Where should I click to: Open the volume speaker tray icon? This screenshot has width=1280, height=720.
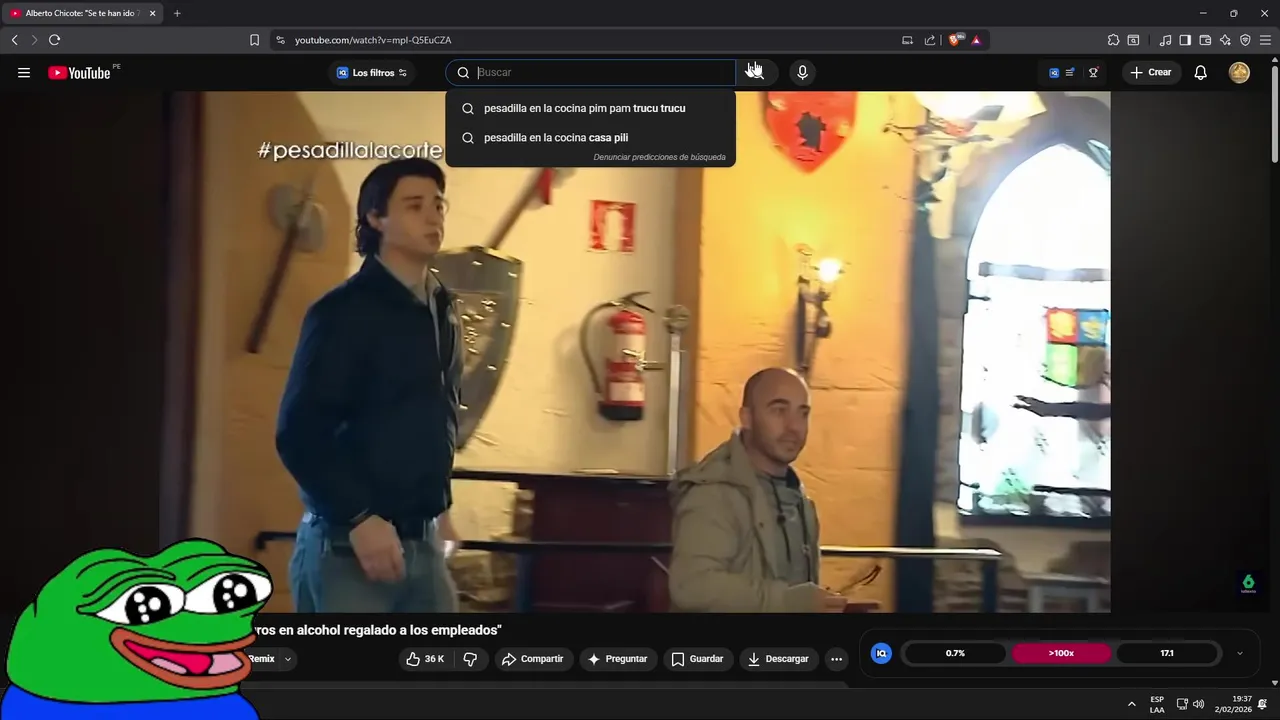pyautogui.click(x=1198, y=704)
